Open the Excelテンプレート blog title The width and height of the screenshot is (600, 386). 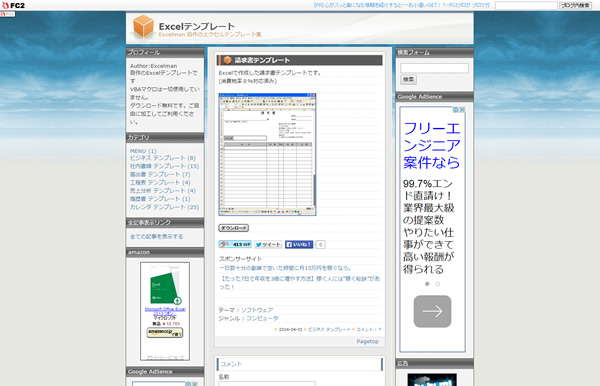tap(197, 26)
